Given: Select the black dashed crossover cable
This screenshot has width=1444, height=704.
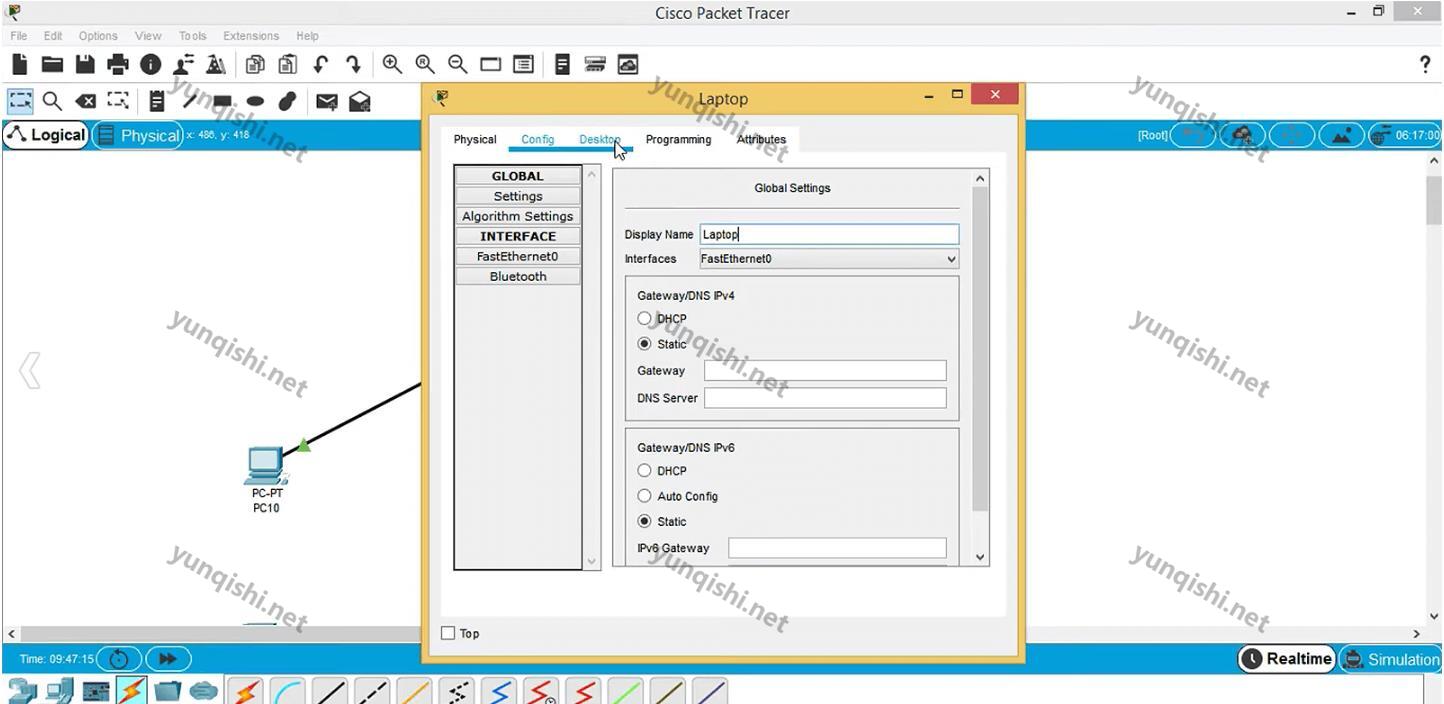Looking at the screenshot, I should coord(372,691).
